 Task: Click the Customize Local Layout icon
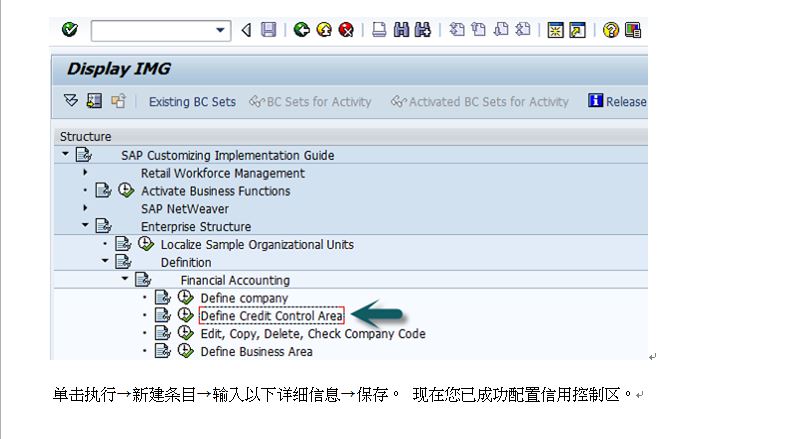click(x=633, y=30)
